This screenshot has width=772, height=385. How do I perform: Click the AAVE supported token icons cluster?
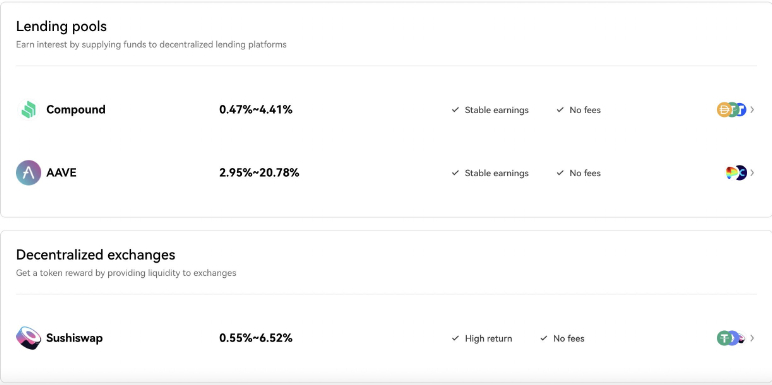[737, 173]
